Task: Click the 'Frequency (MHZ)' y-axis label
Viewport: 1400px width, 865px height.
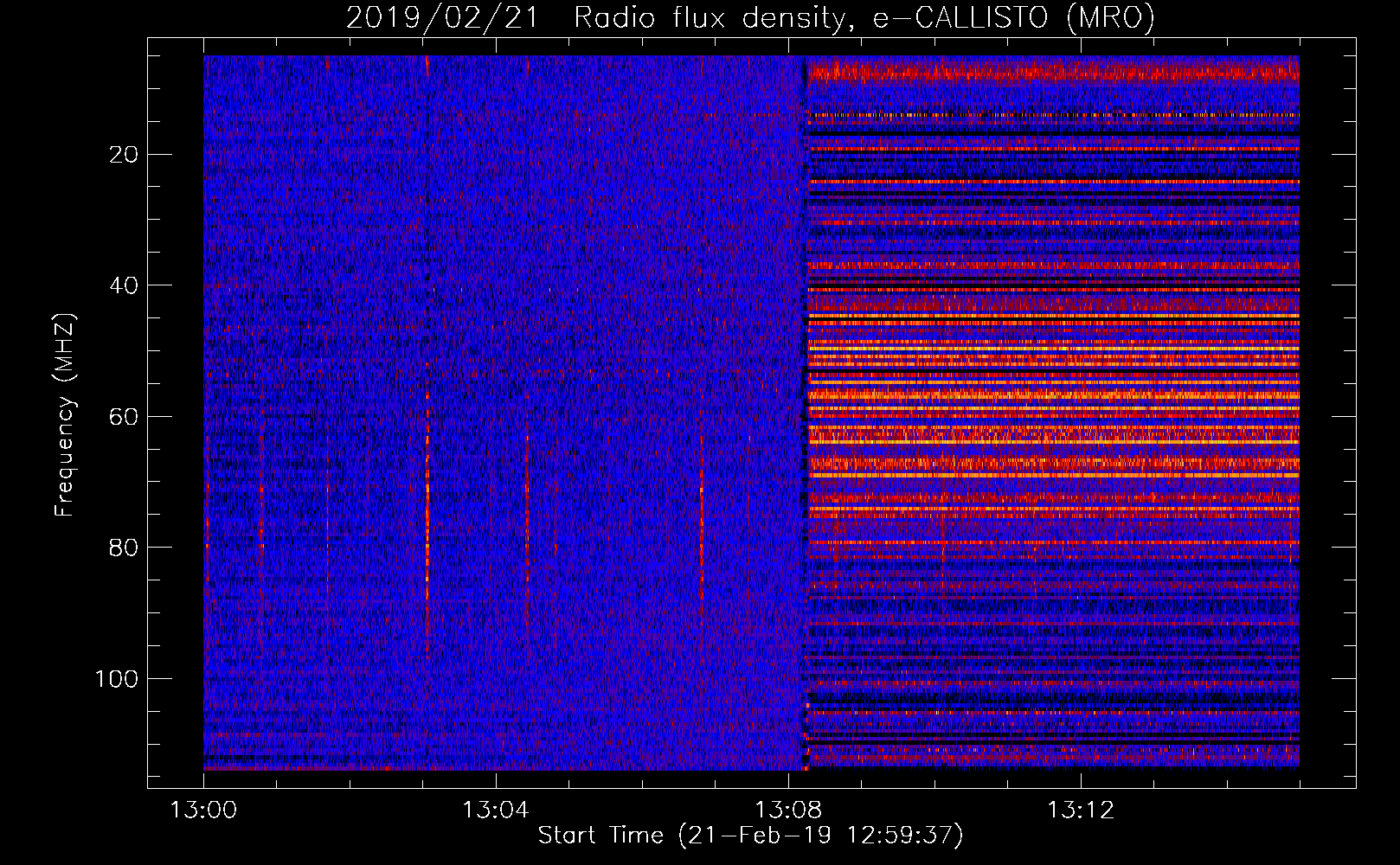Action: pyautogui.click(x=65, y=415)
